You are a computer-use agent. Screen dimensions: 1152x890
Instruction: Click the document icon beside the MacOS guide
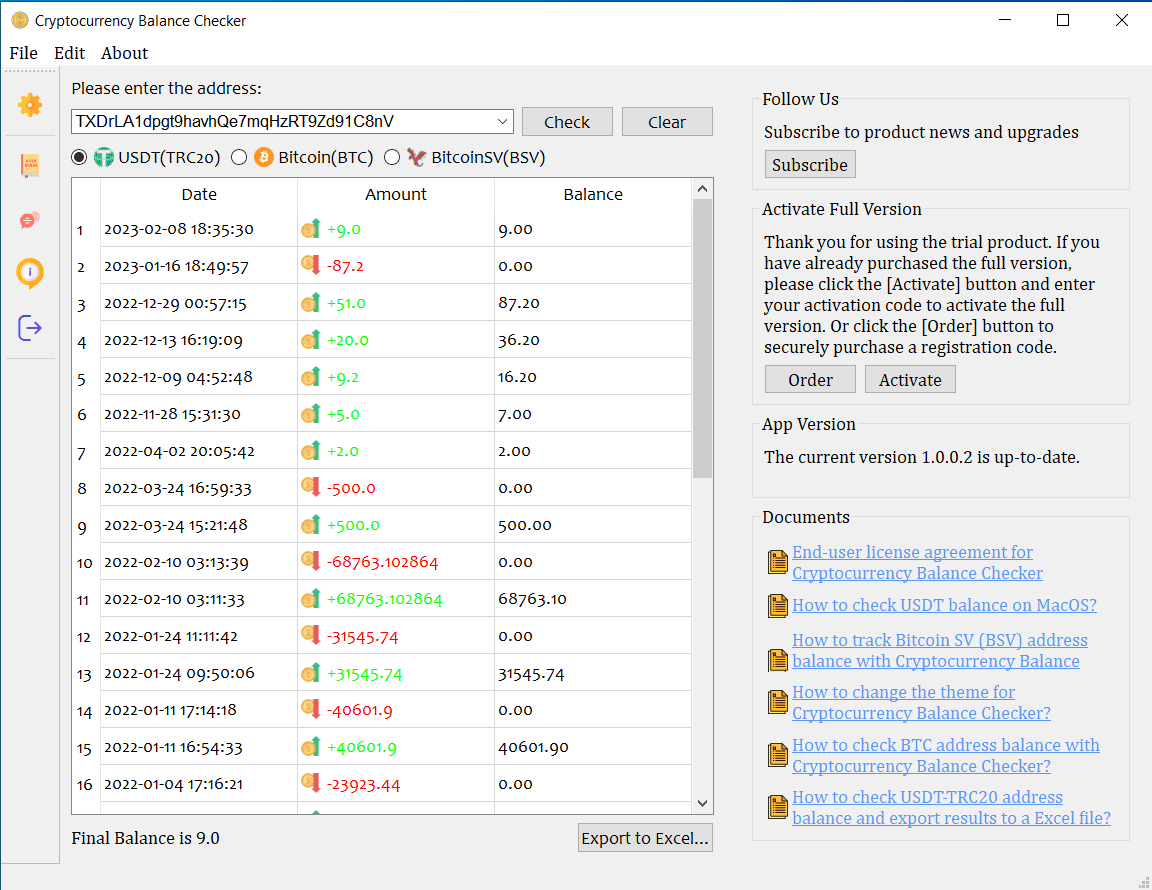click(x=777, y=606)
